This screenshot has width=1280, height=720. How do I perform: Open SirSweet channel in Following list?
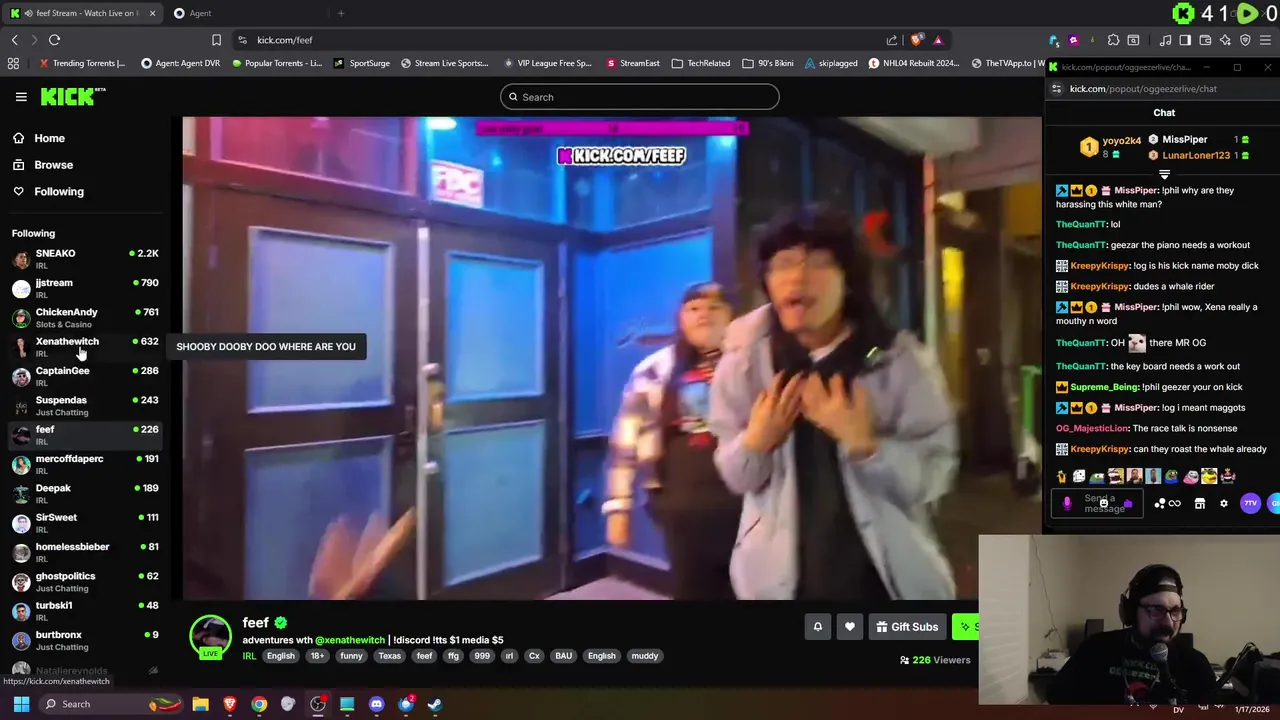tap(85, 523)
